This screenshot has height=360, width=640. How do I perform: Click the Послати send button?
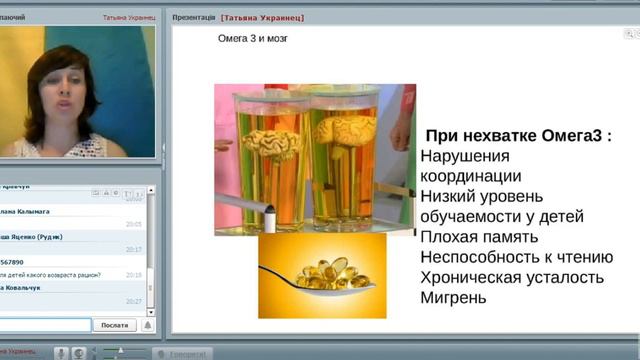click(x=115, y=325)
